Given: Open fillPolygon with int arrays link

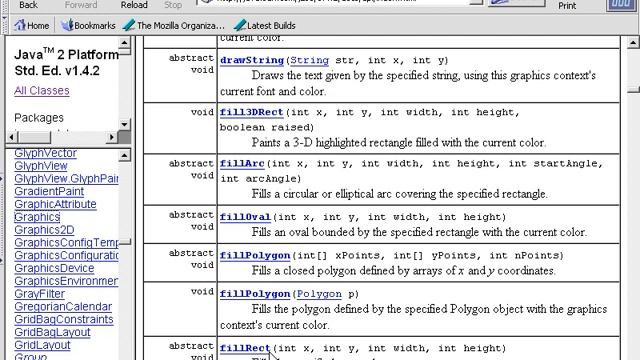Looking at the screenshot, I should (255, 256).
